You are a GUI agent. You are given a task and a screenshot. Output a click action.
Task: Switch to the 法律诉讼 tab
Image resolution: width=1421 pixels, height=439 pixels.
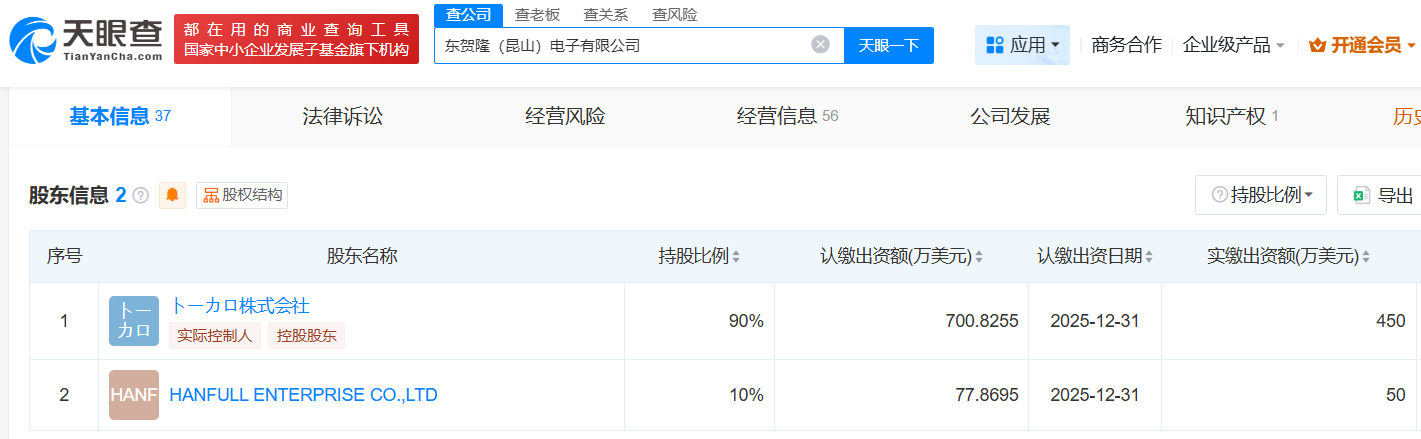(342, 116)
